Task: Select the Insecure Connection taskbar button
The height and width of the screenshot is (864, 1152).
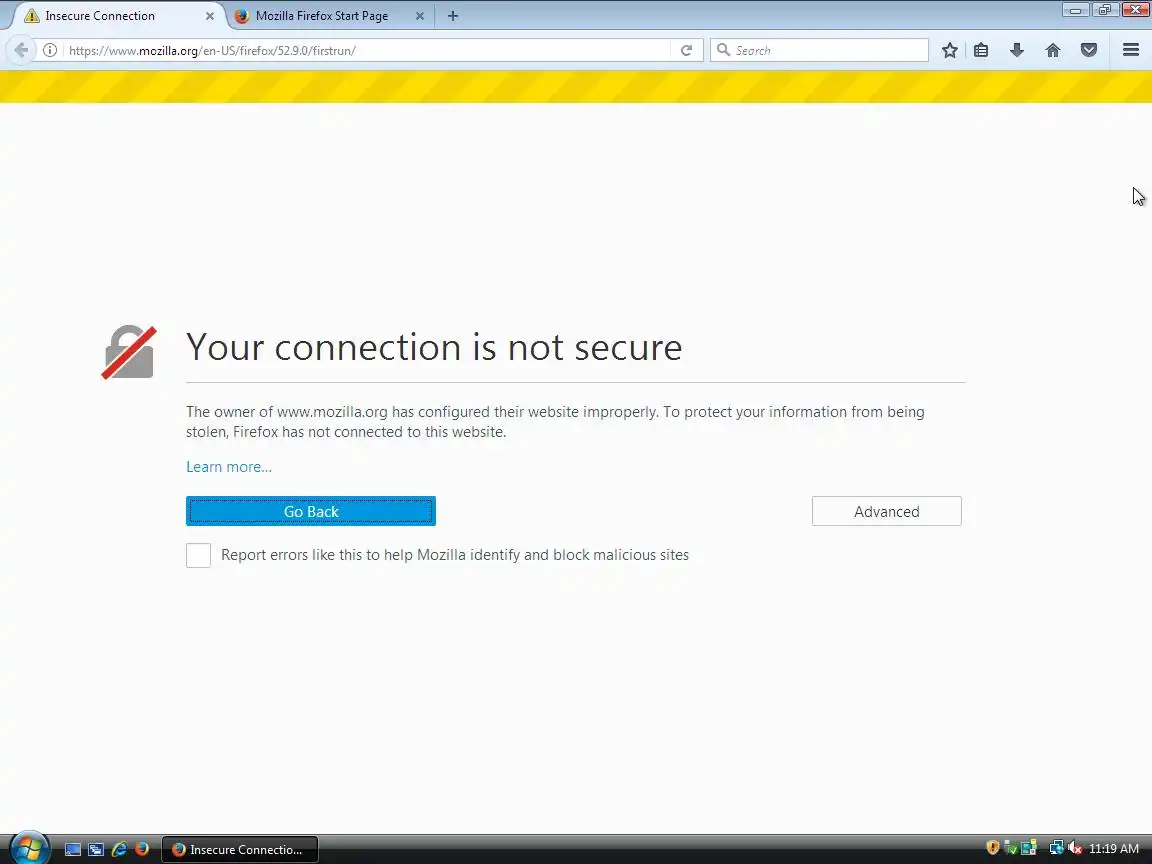Action: coord(240,849)
